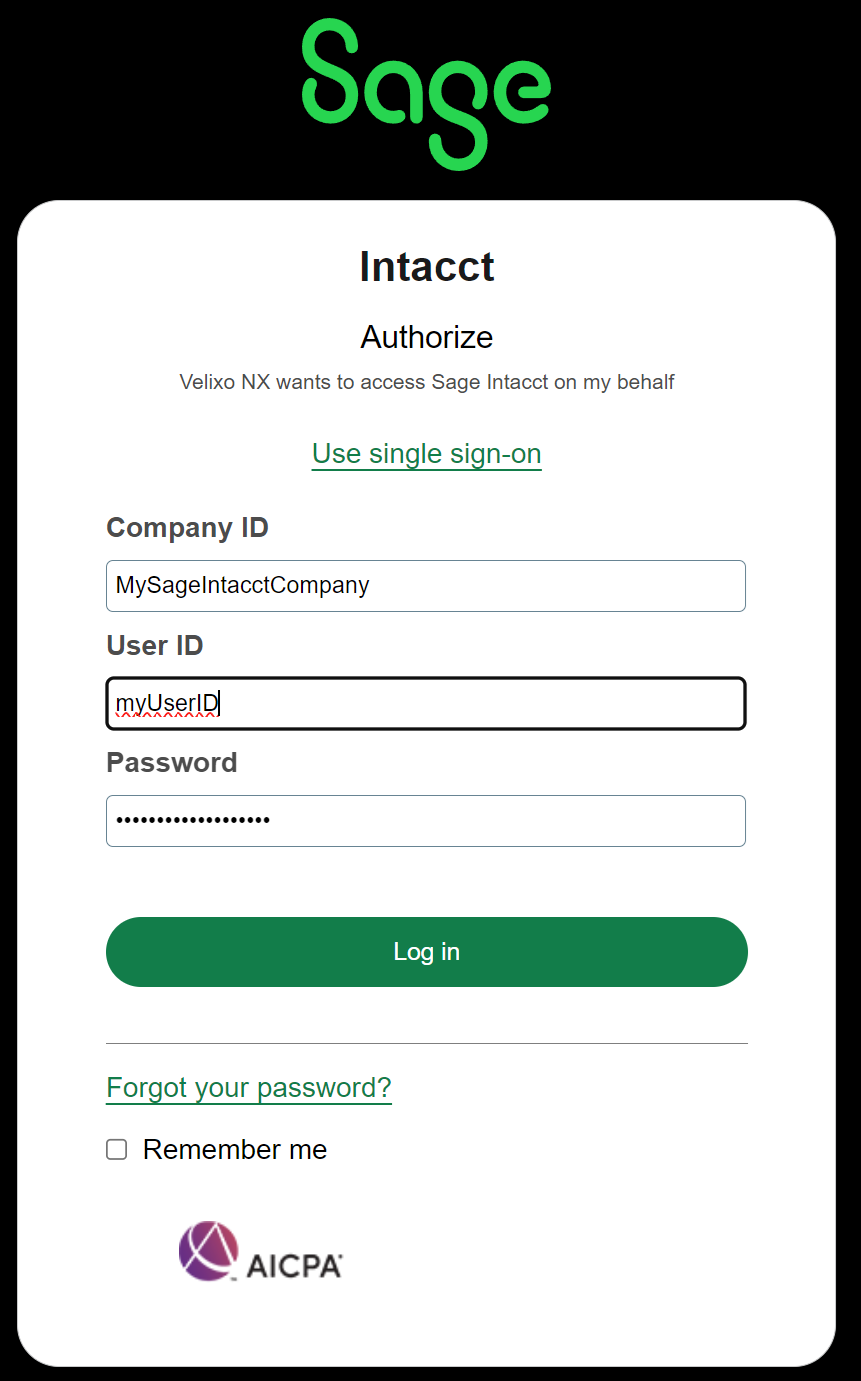Tick the Remember me checkbox

point(117,1150)
